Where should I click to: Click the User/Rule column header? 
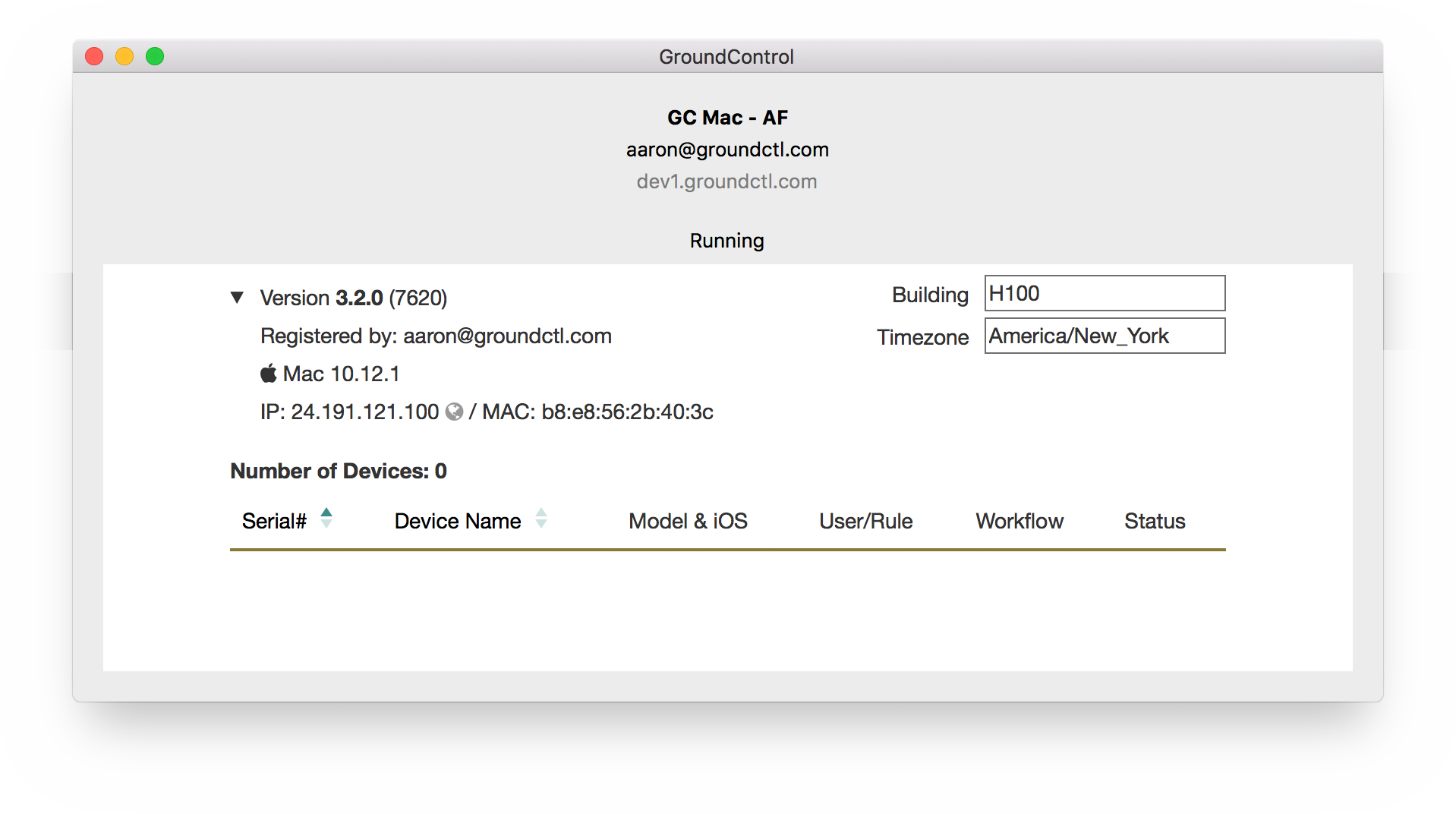coord(865,521)
